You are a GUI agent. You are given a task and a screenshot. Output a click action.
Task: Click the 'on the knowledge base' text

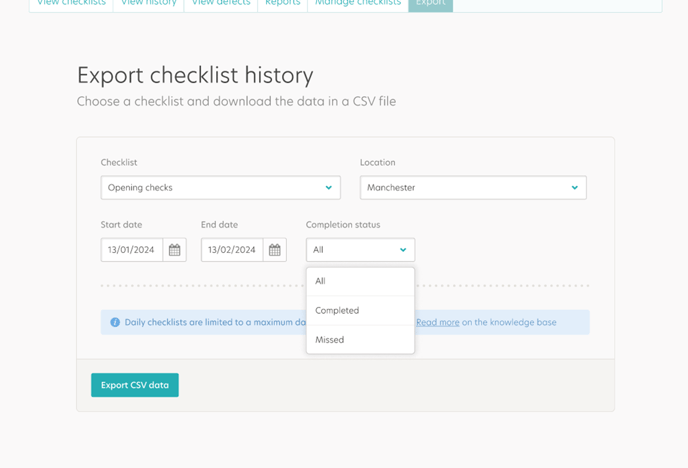pos(509,322)
